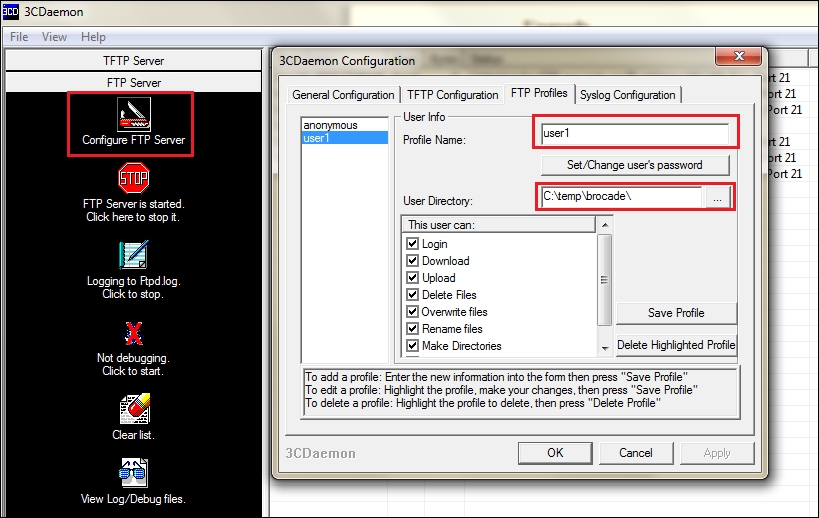The image size is (819, 518).
Task: Click the Cancel button
Action: click(636, 453)
